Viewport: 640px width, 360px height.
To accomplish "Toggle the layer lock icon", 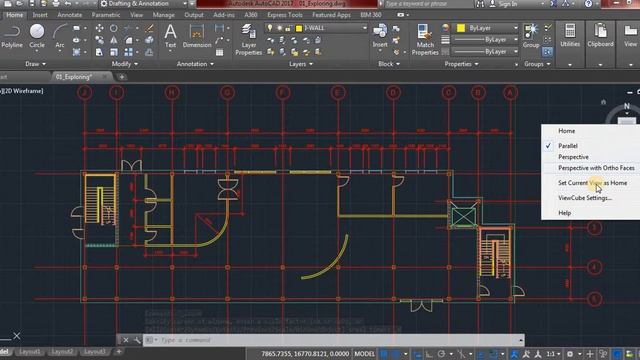I will [x=289, y=28].
